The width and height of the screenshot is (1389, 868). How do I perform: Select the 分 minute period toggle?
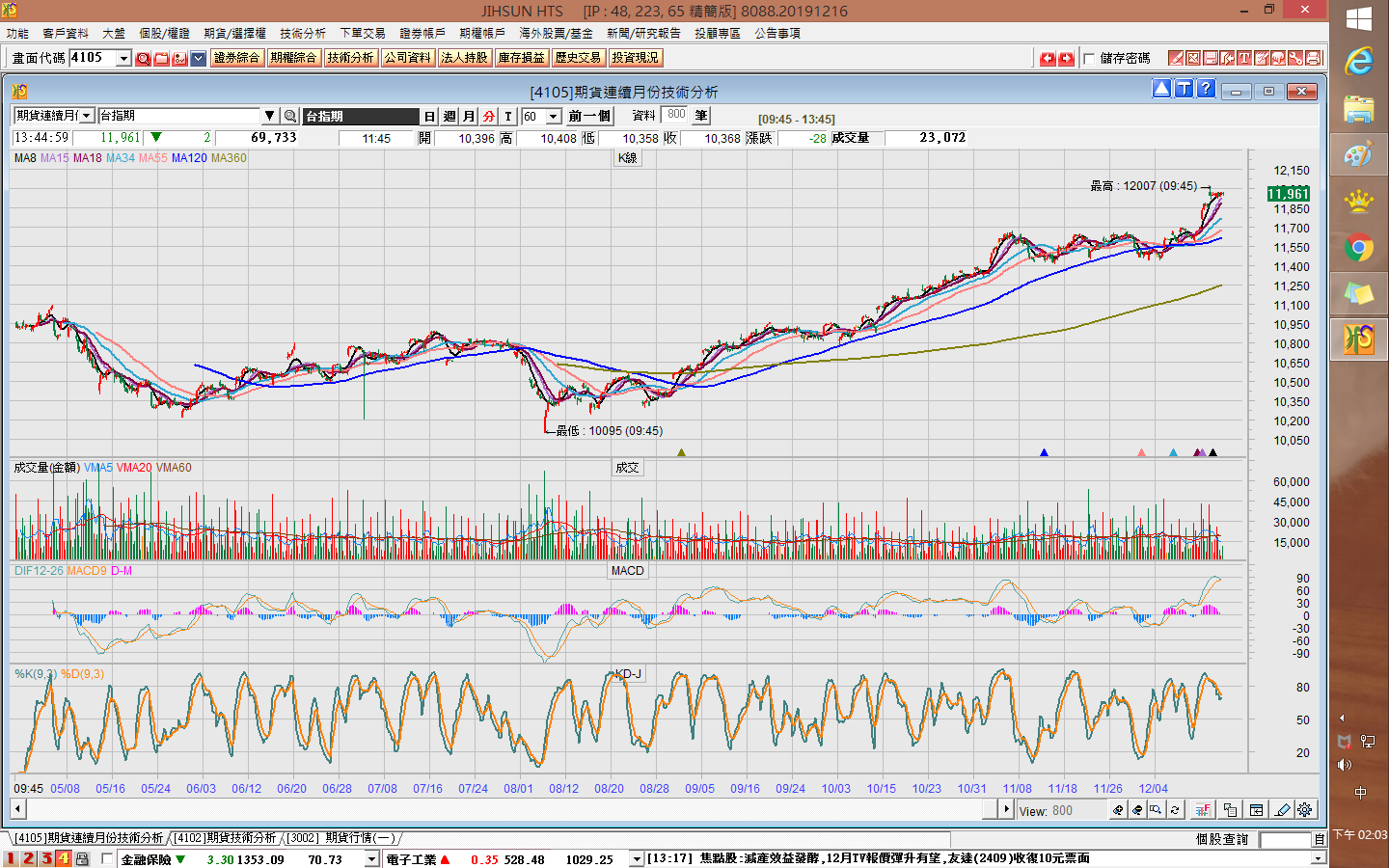pos(489,116)
